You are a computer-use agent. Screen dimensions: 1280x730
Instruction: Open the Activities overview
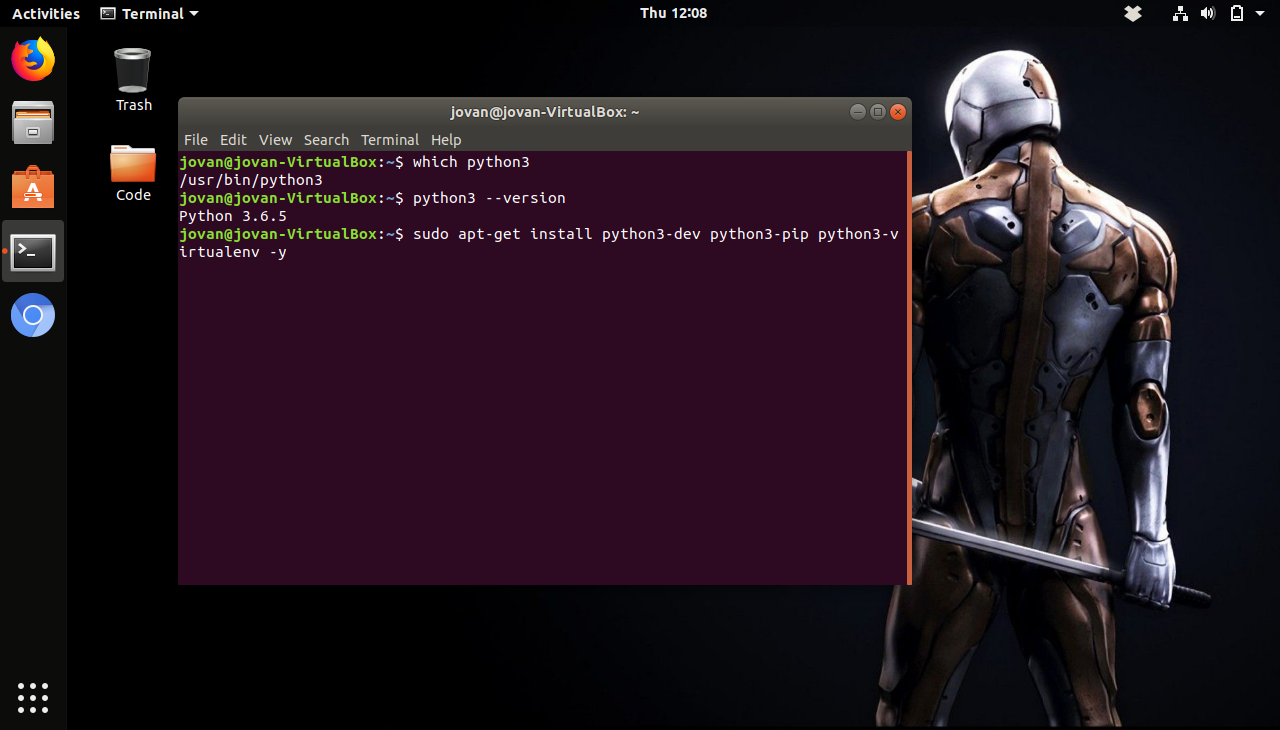click(x=46, y=13)
